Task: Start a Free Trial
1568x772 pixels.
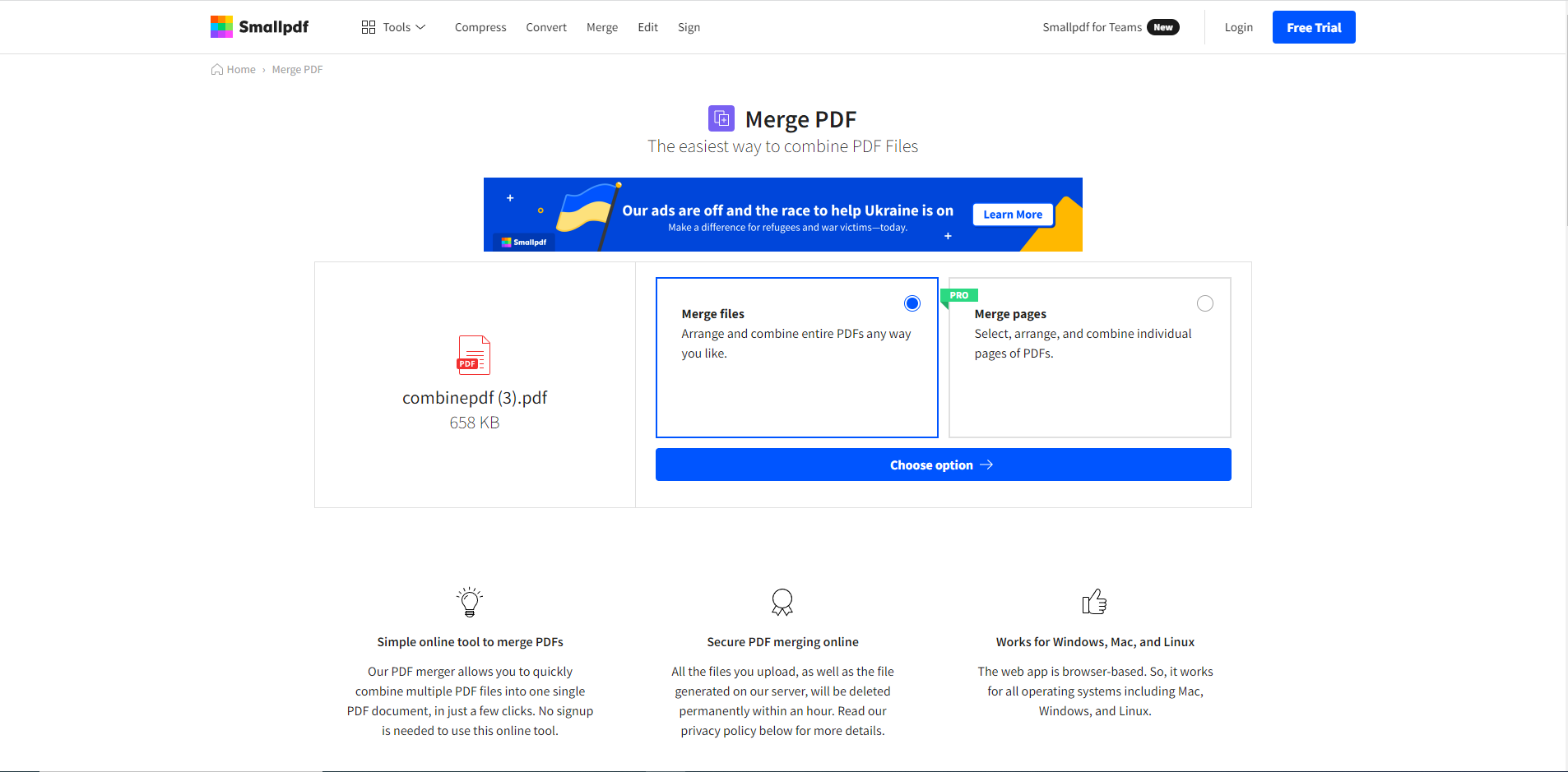Action: (x=1312, y=26)
